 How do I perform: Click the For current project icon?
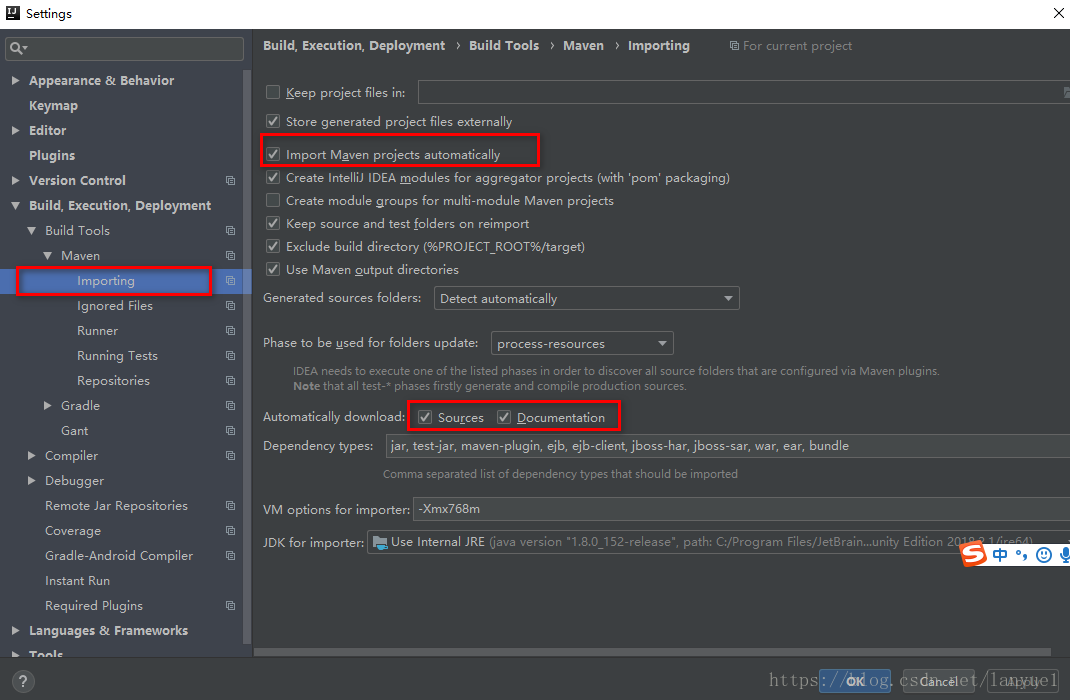pyautogui.click(x=734, y=46)
